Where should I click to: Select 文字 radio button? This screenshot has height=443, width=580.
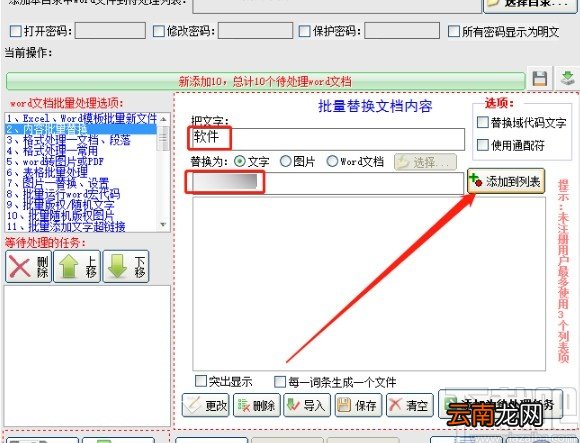[x=240, y=162]
